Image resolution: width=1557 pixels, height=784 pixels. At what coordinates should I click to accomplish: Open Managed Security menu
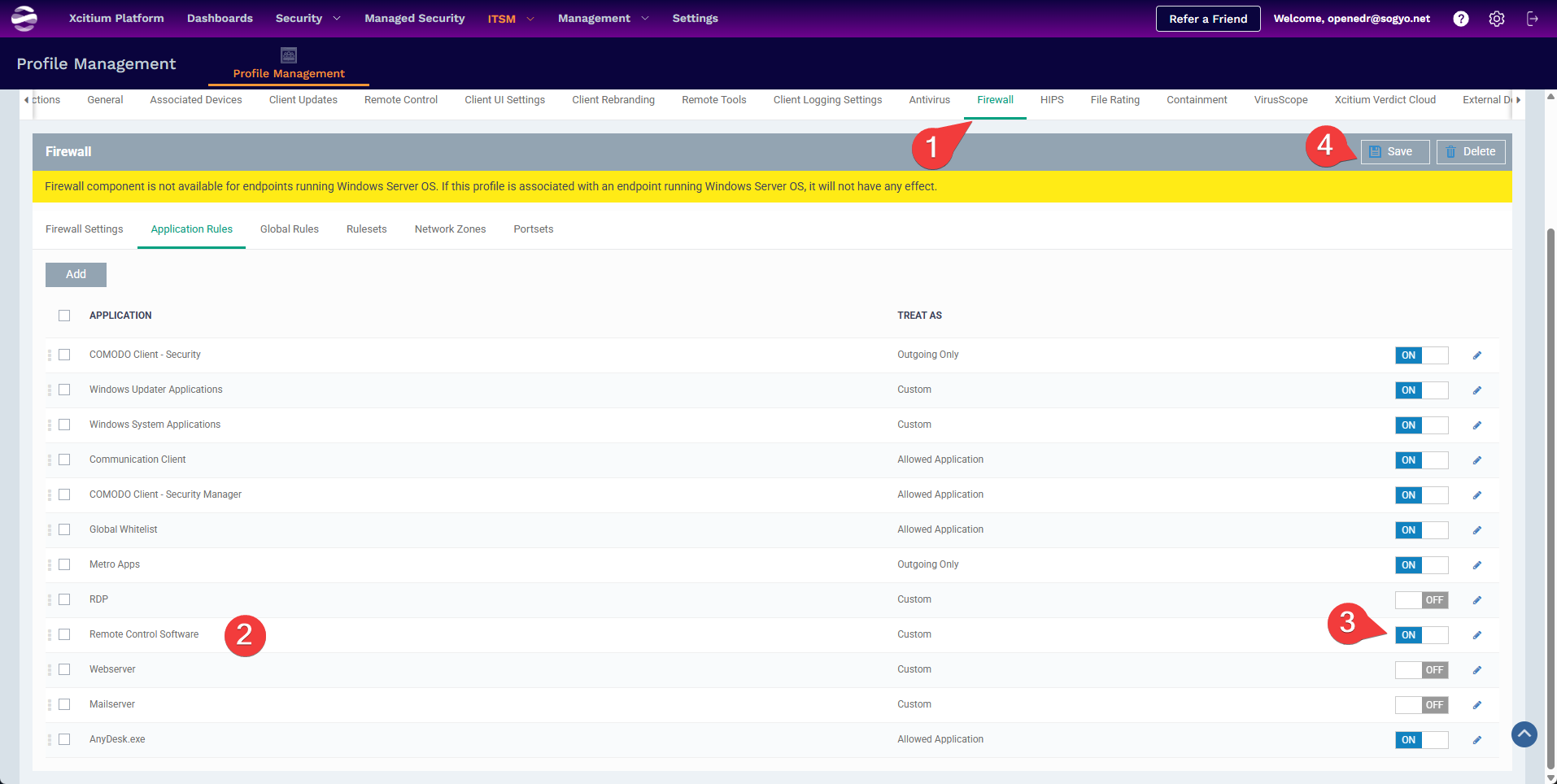point(415,18)
